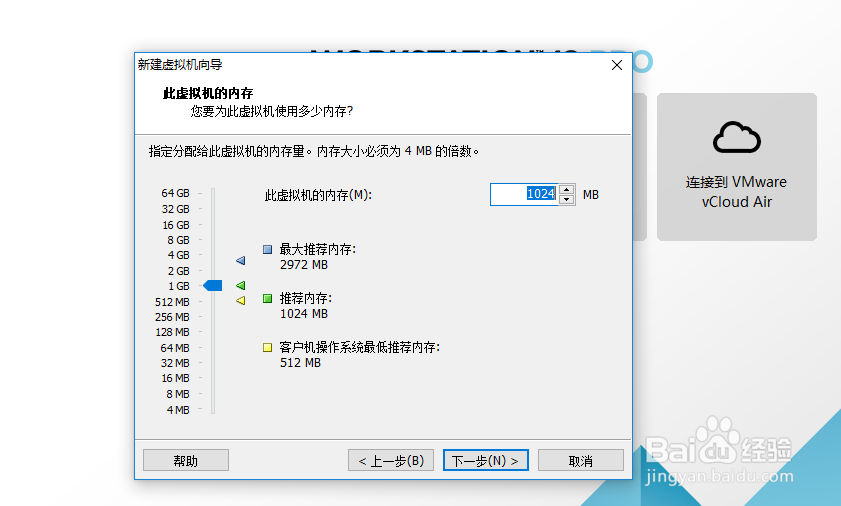
Task: Click the 2972 MB maximum recommended value
Action: pyautogui.click(x=304, y=265)
